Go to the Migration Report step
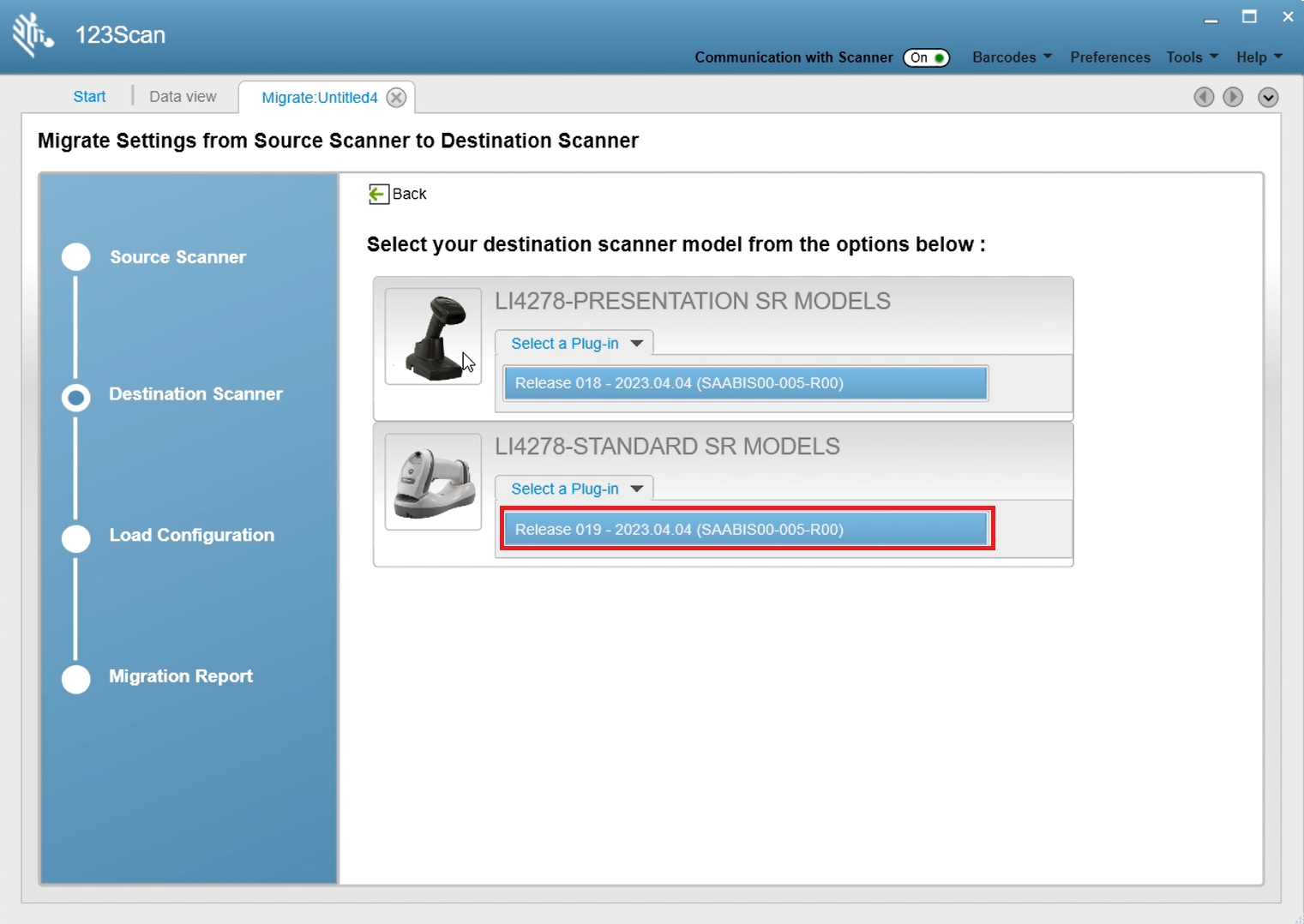This screenshot has width=1304, height=924. pos(181,676)
